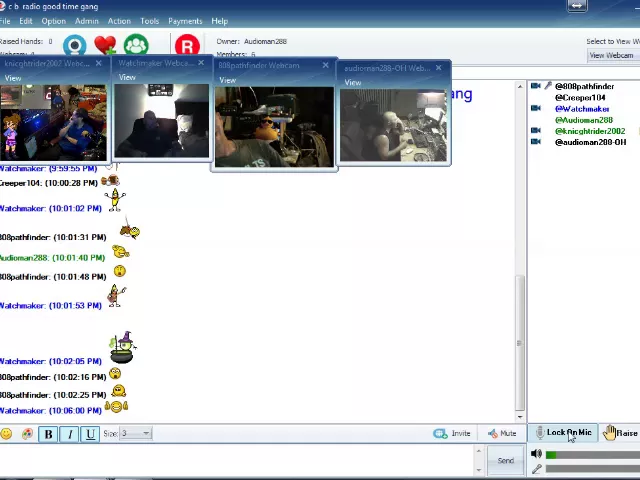Click the dancing banana emoticon at 10:01:02 PM

pos(115,200)
